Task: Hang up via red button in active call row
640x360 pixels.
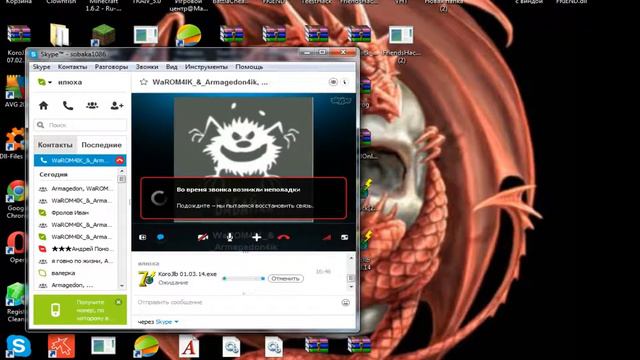Action: pos(120,160)
